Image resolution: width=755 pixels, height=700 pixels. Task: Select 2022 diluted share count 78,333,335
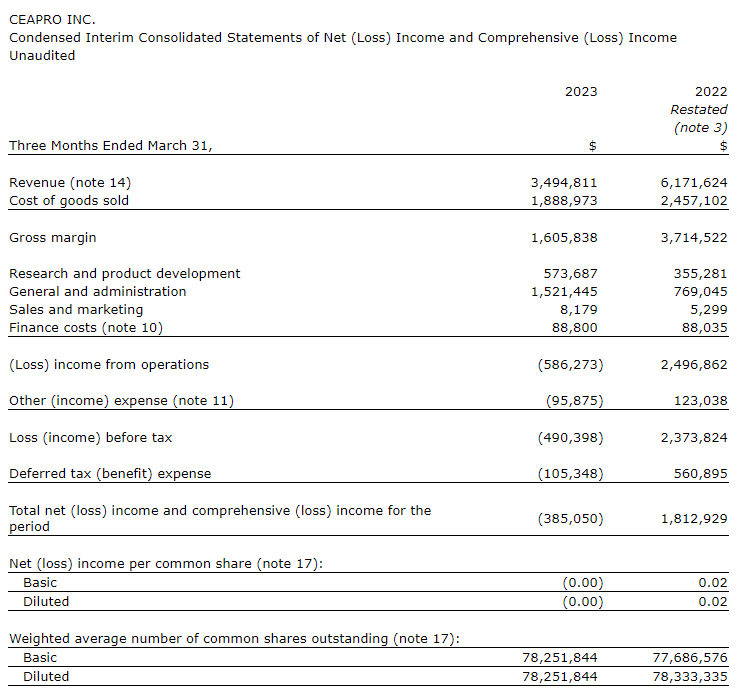(690, 676)
